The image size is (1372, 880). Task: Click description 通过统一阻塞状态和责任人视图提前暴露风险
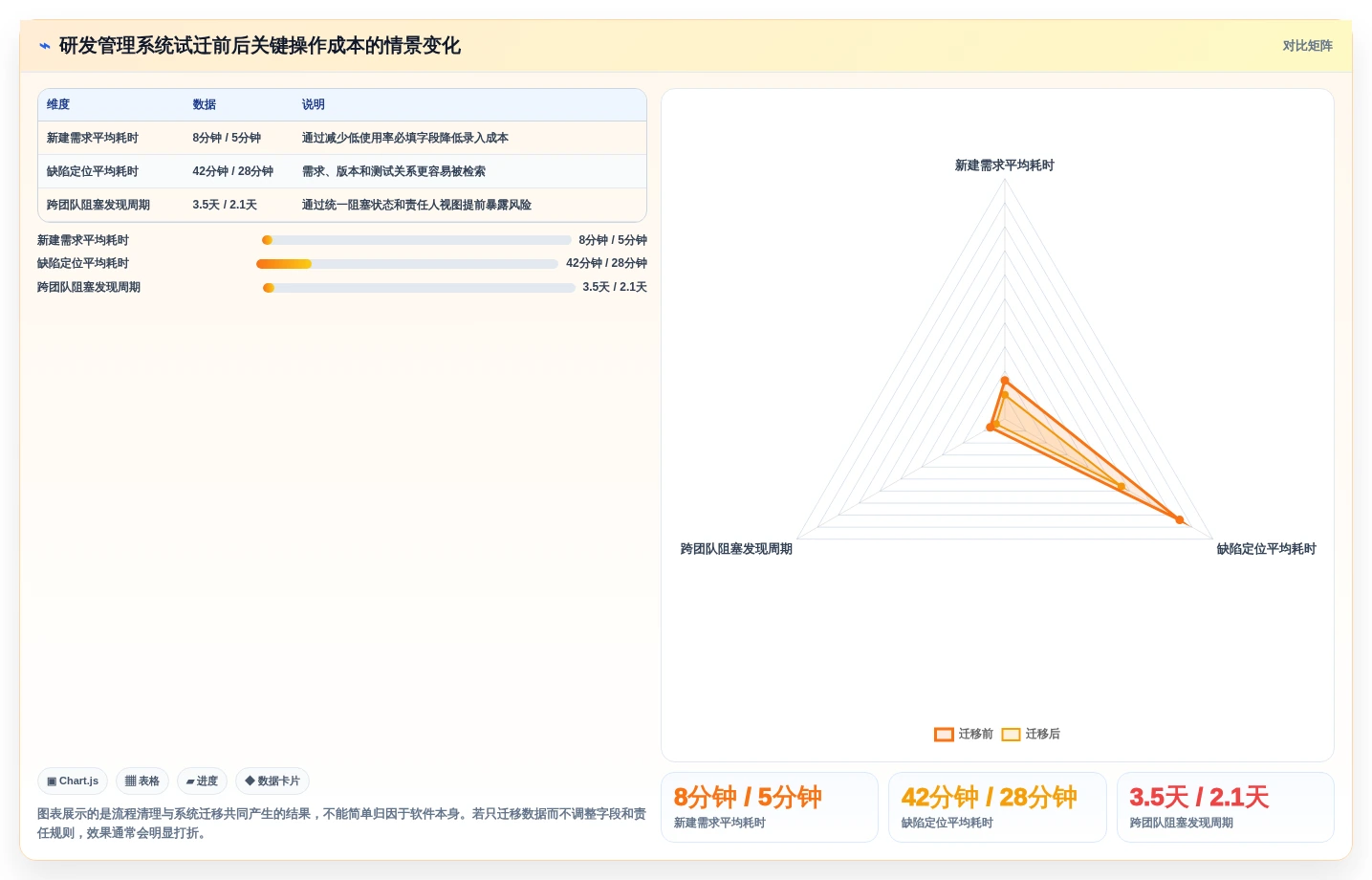point(417,206)
